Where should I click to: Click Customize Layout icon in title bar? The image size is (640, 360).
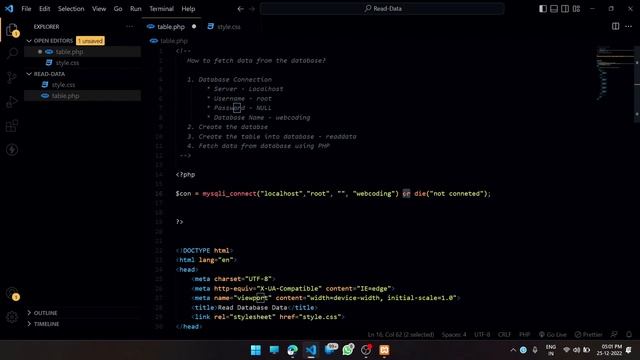click(x=576, y=9)
